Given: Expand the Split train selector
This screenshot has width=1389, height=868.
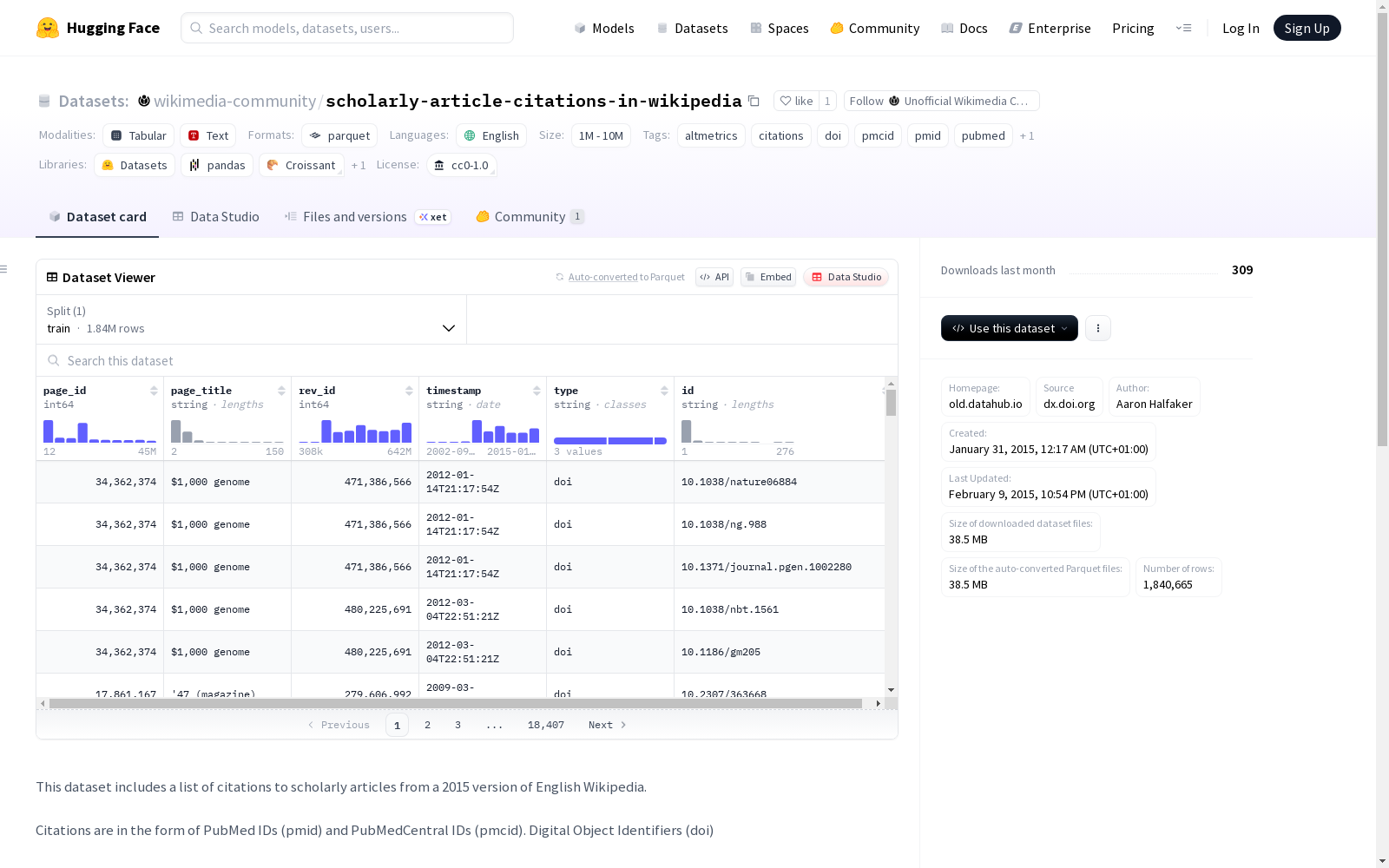Looking at the screenshot, I should (251, 319).
